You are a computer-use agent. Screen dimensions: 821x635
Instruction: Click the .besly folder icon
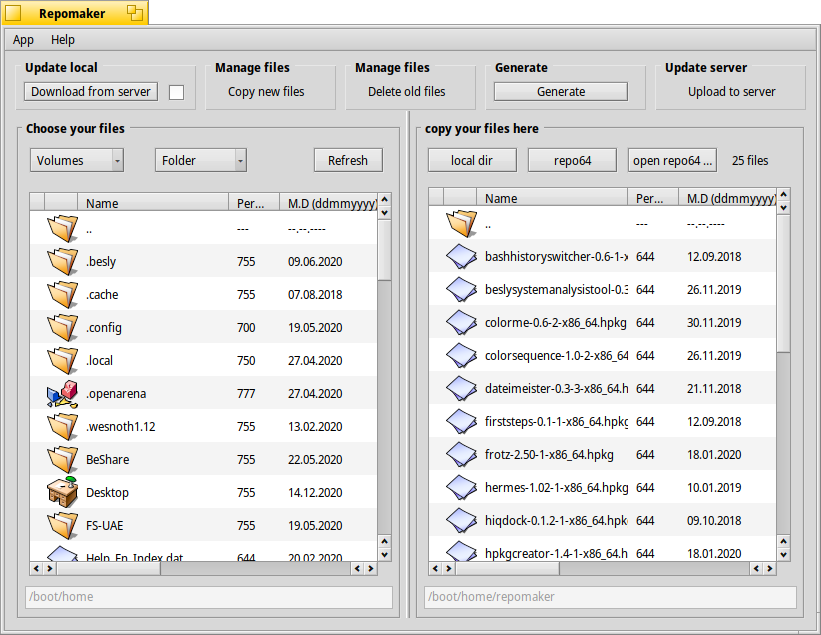click(x=61, y=262)
